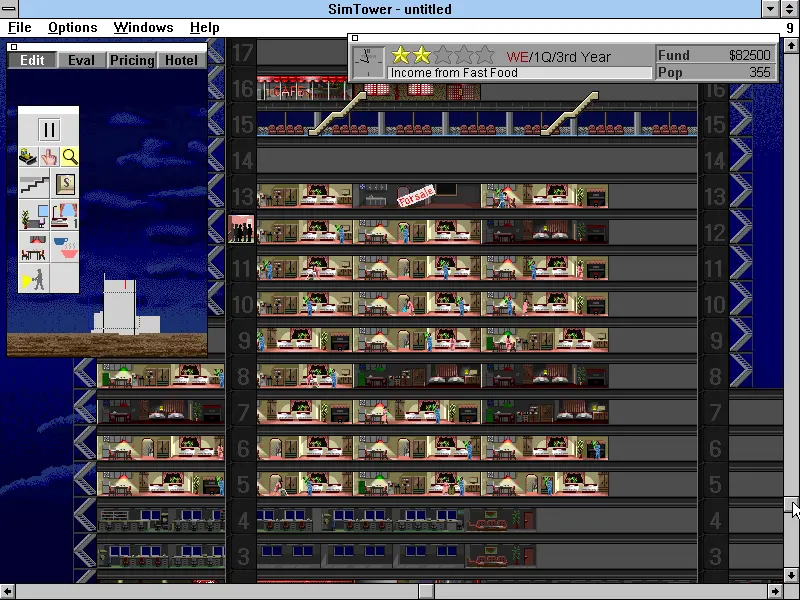
Task: Click the For Sale sign on floor 13
Action: (x=414, y=196)
